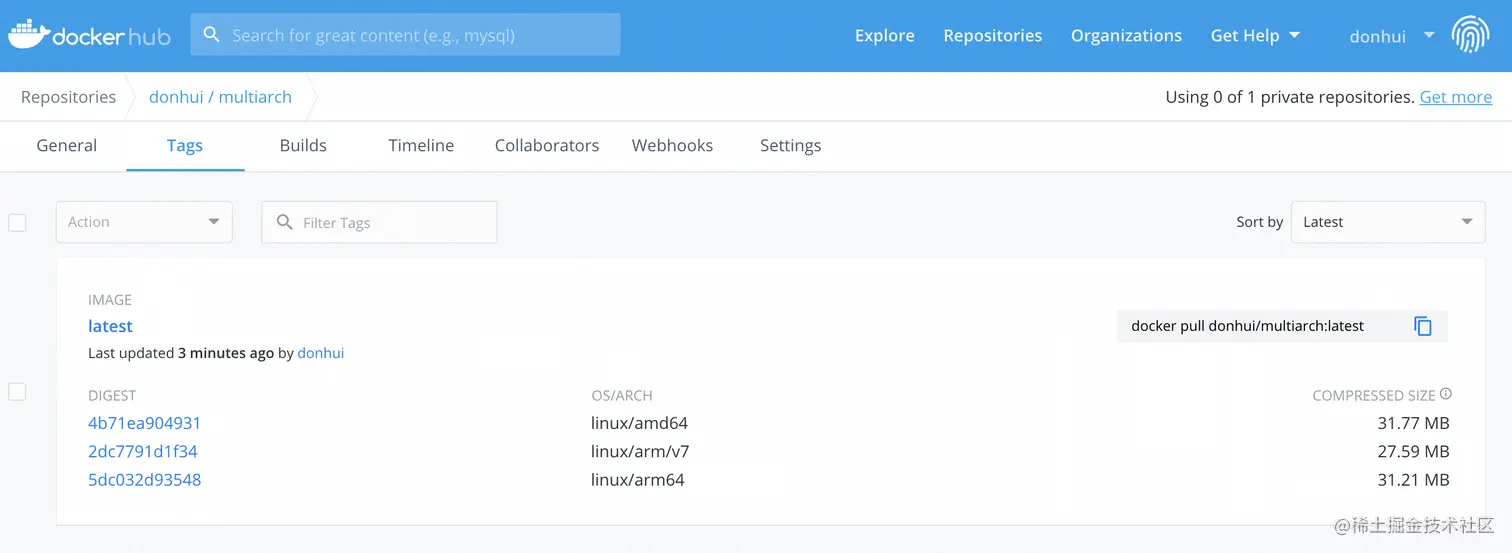Click the Repositories breadcrumb
This screenshot has height=553, width=1512.
point(68,97)
